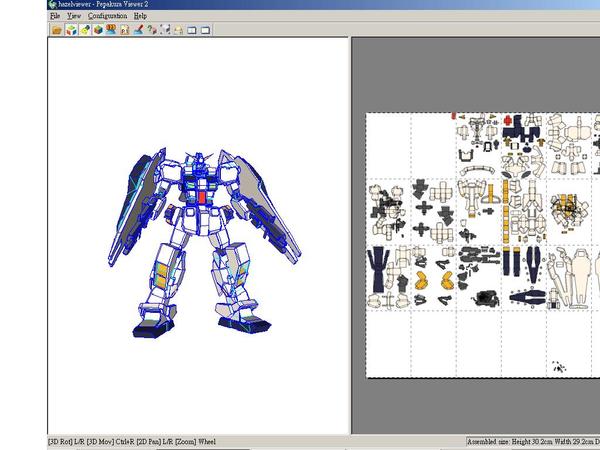Open the View menu
600x450 pixels.
[74, 16]
